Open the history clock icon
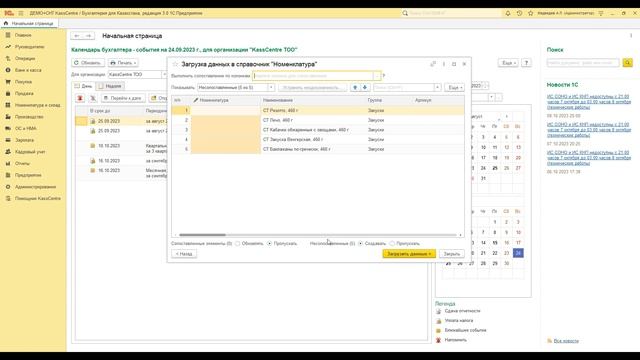Image resolution: width=640 pixels, height=360 pixels. [519, 13]
